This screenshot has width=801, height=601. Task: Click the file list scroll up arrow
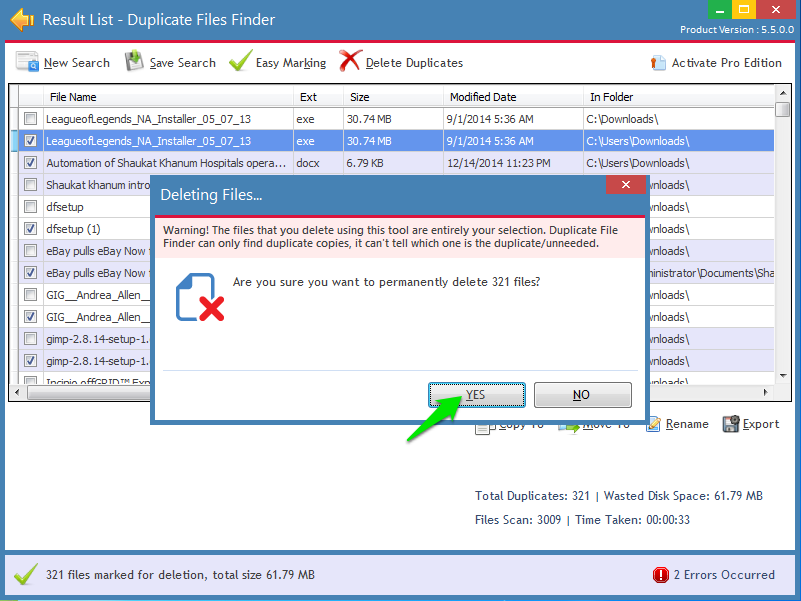tap(783, 93)
